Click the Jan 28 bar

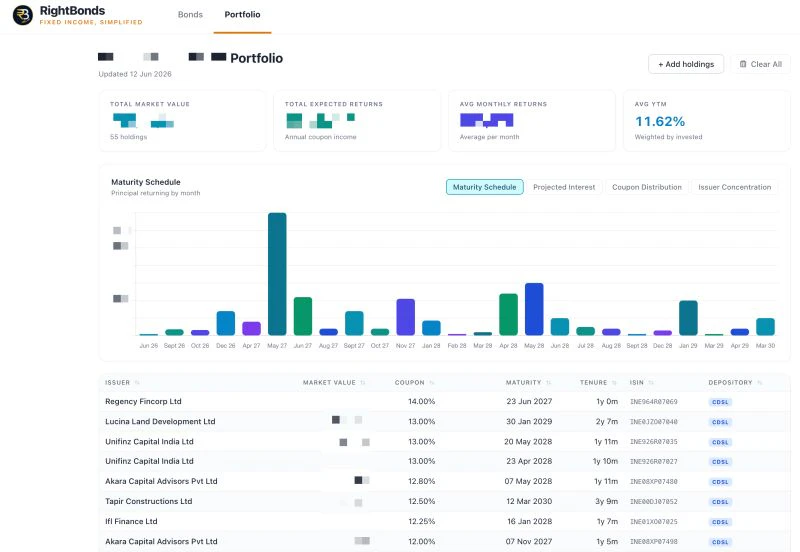coord(431,328)
